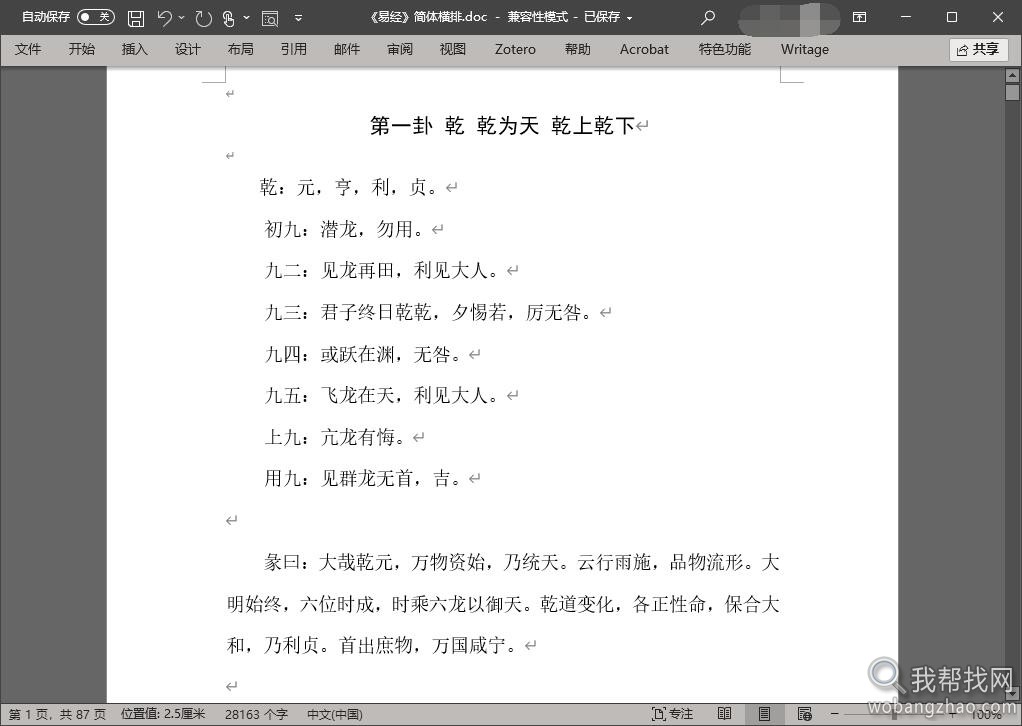Open the 帮助 tab
Viewport: 1022px width, 726px height.
point(577,50)
